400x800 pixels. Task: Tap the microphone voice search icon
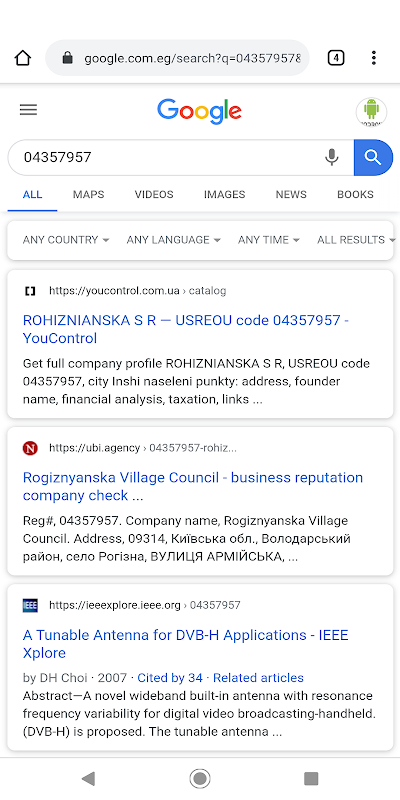coord(332,157)
